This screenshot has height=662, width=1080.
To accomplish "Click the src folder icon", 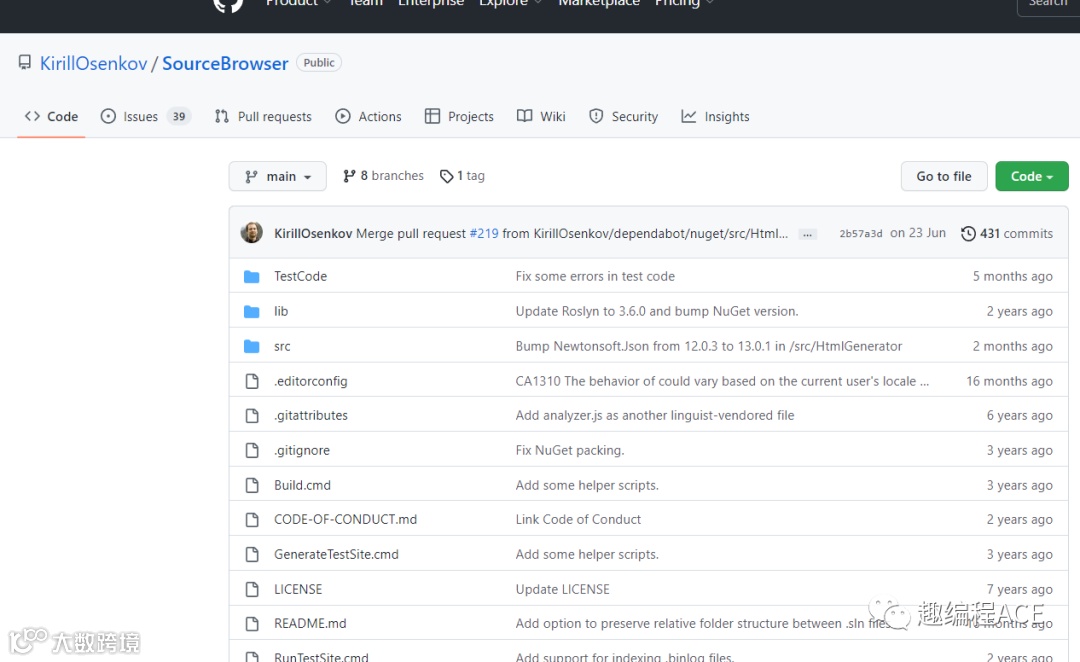I will tap(251, 346).
